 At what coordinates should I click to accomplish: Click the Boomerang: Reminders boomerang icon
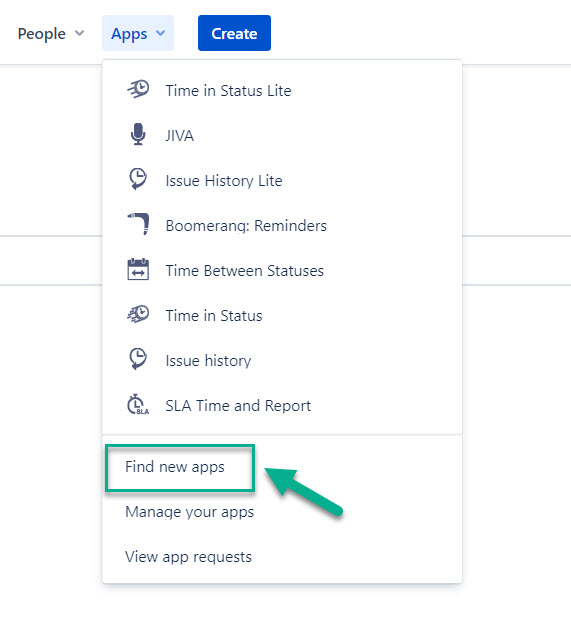coord(138,224)
